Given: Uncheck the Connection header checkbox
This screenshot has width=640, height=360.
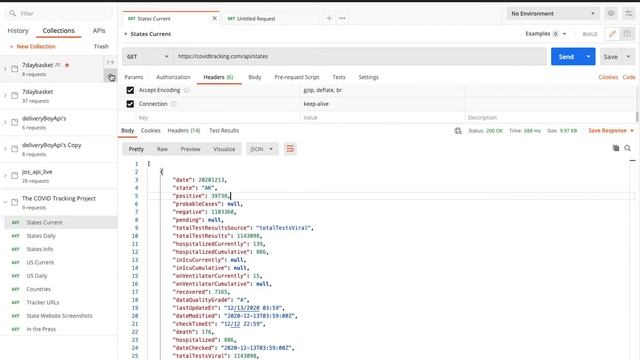Looking at the screenshot, I should coord(130,104).
